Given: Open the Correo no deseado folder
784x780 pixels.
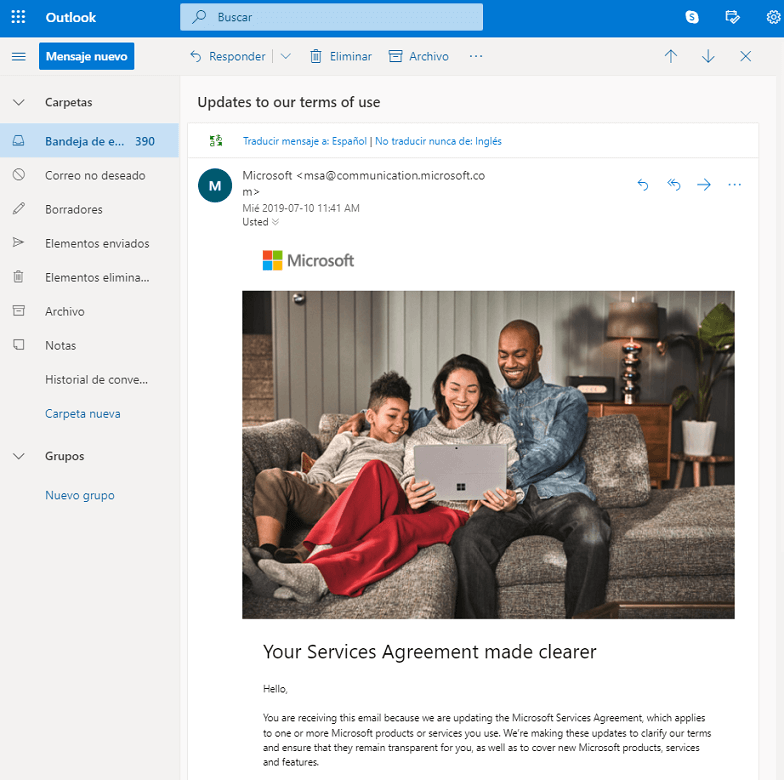Looking at the screenshot, I should (89, 175).
